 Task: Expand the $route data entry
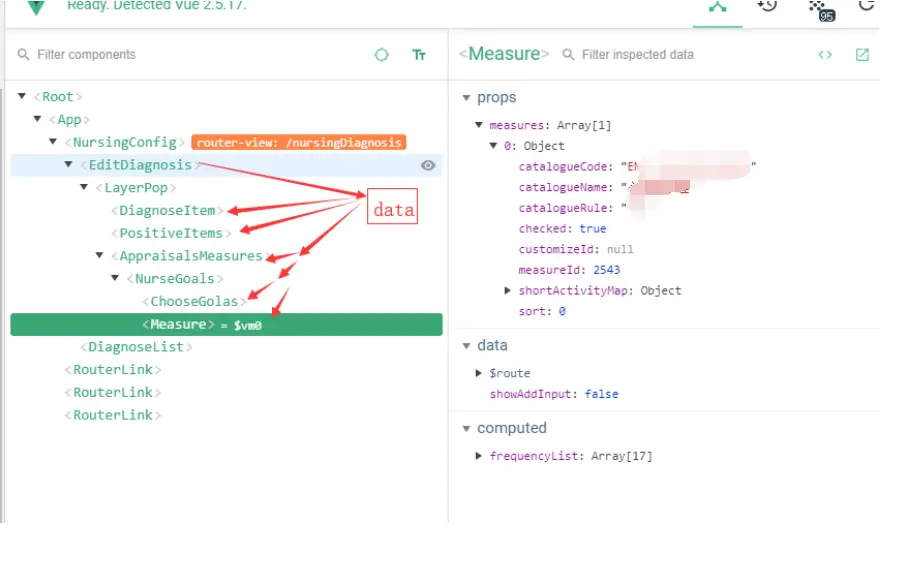point(480,373)
